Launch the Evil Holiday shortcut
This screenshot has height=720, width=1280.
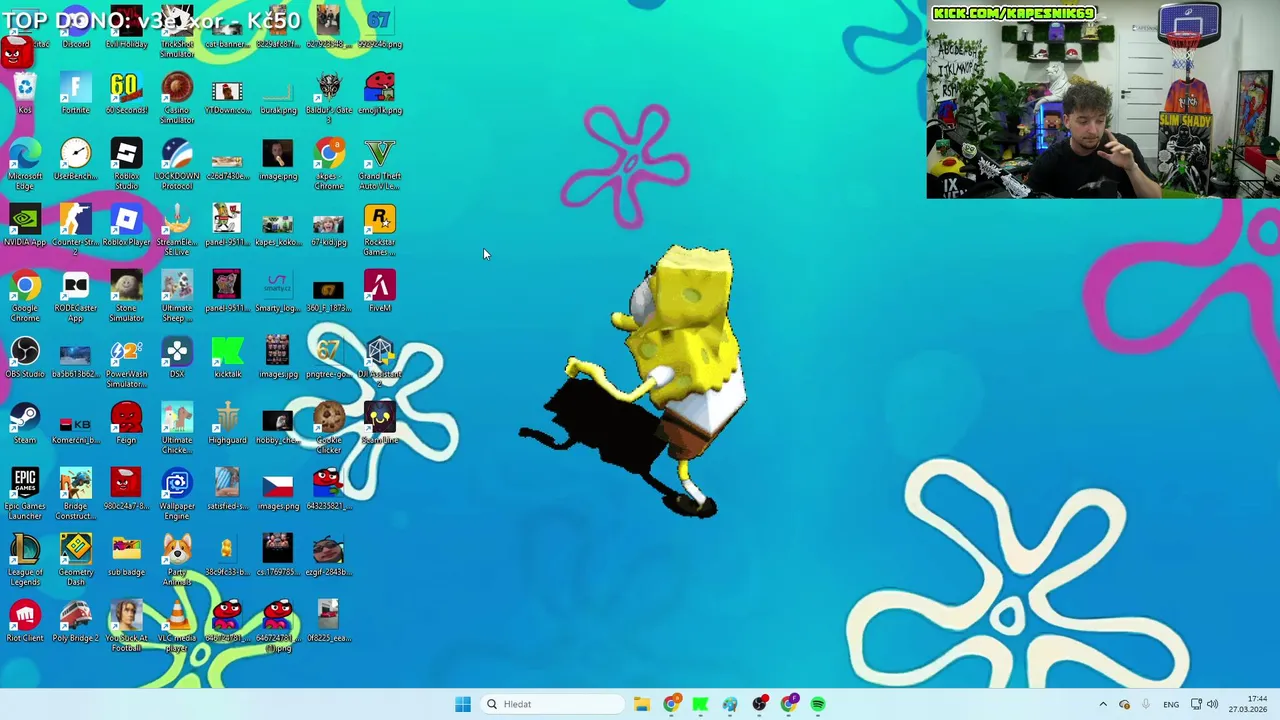126,28
